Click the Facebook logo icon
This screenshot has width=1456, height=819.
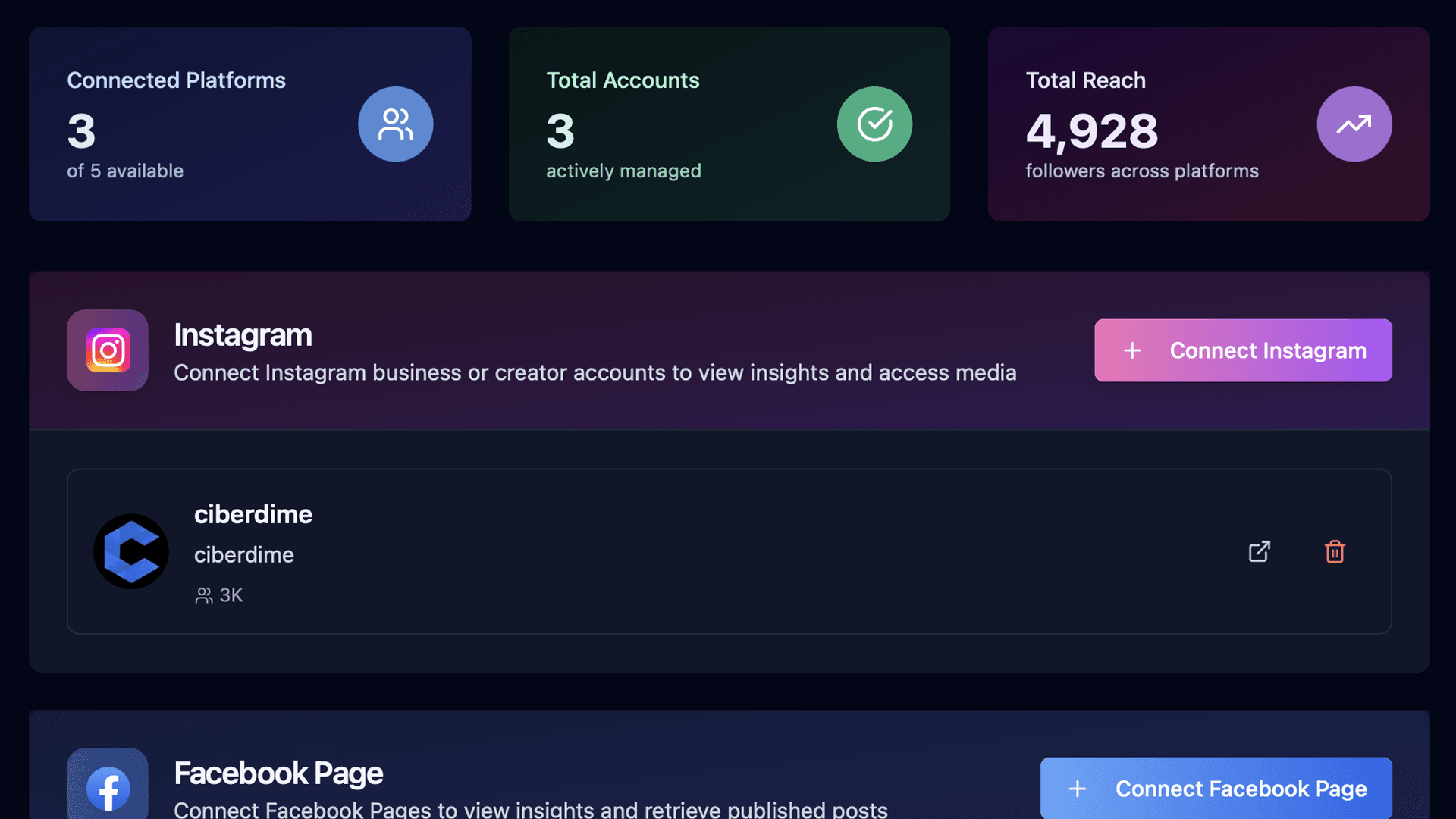[x=108, y=787]
